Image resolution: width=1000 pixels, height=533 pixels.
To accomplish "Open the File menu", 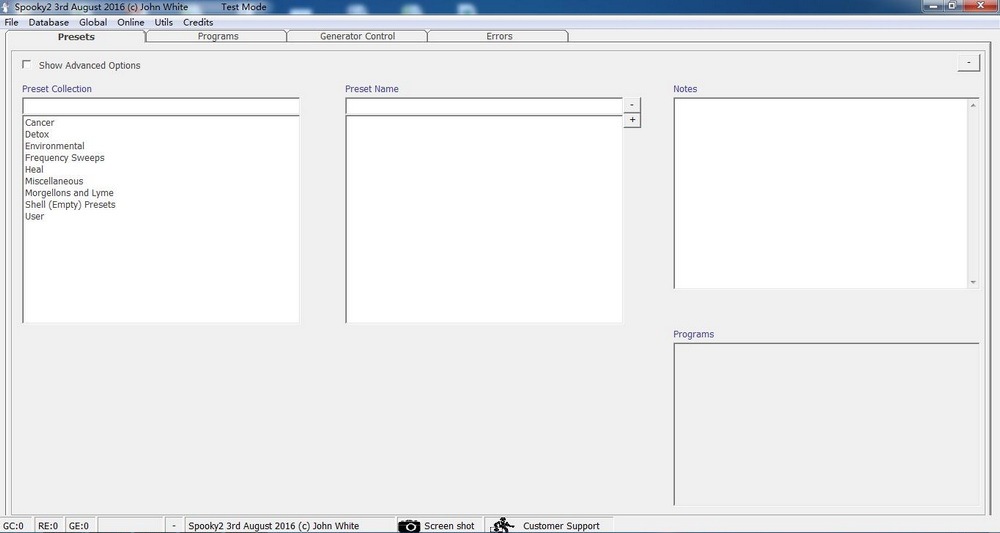I will click(11, 22).
